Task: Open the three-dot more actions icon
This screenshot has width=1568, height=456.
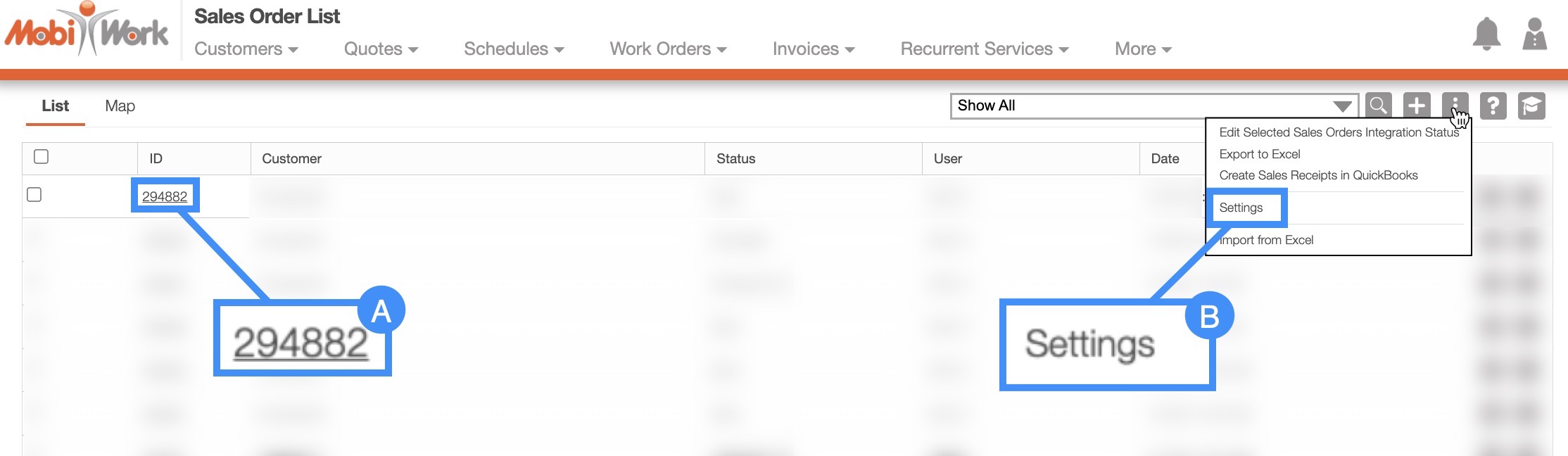Action: click(1454, 106)
